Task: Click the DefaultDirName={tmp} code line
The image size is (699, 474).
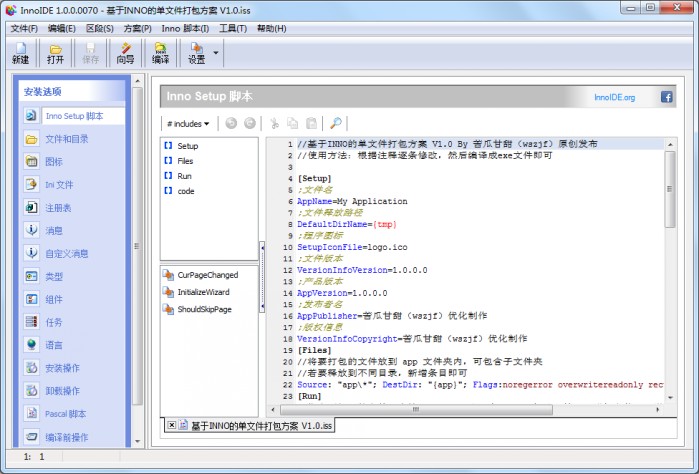Action: coord(347,224)
